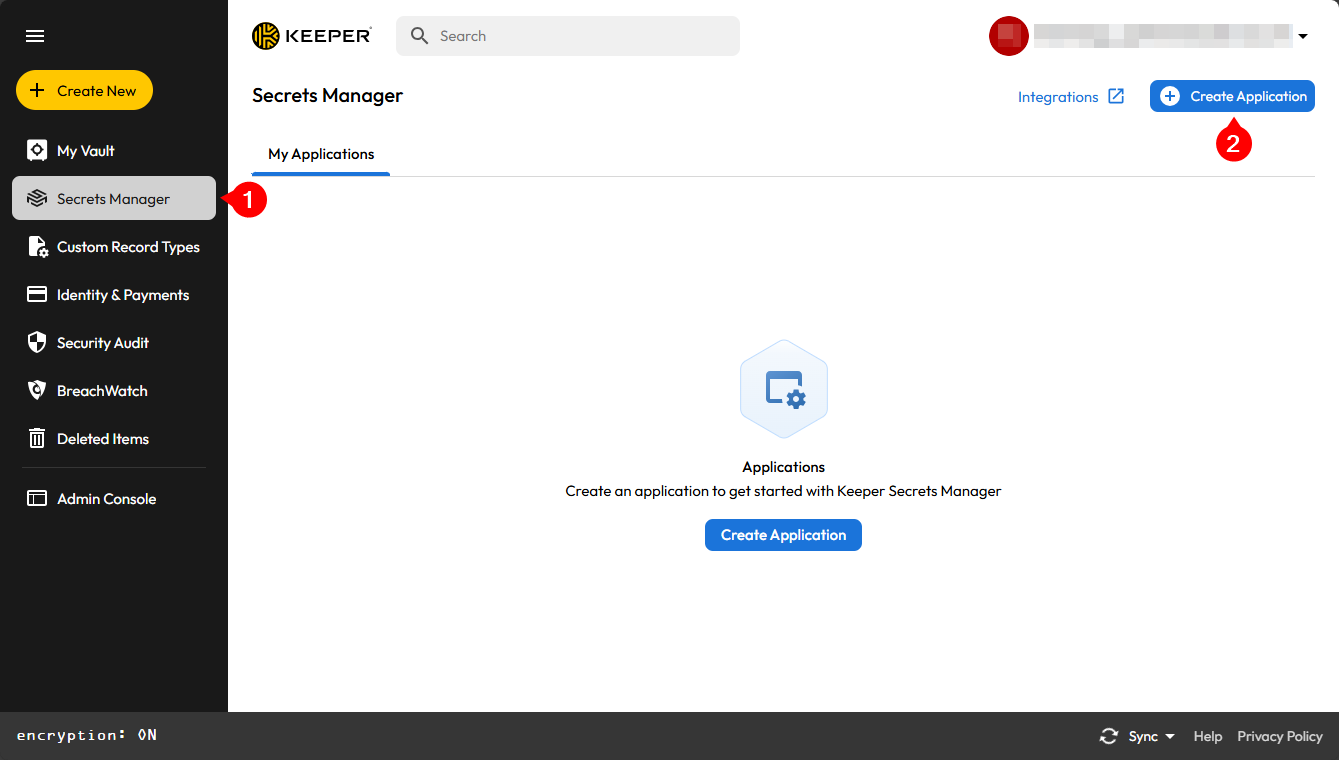Open the hamburger menu icon

(35, 36)
